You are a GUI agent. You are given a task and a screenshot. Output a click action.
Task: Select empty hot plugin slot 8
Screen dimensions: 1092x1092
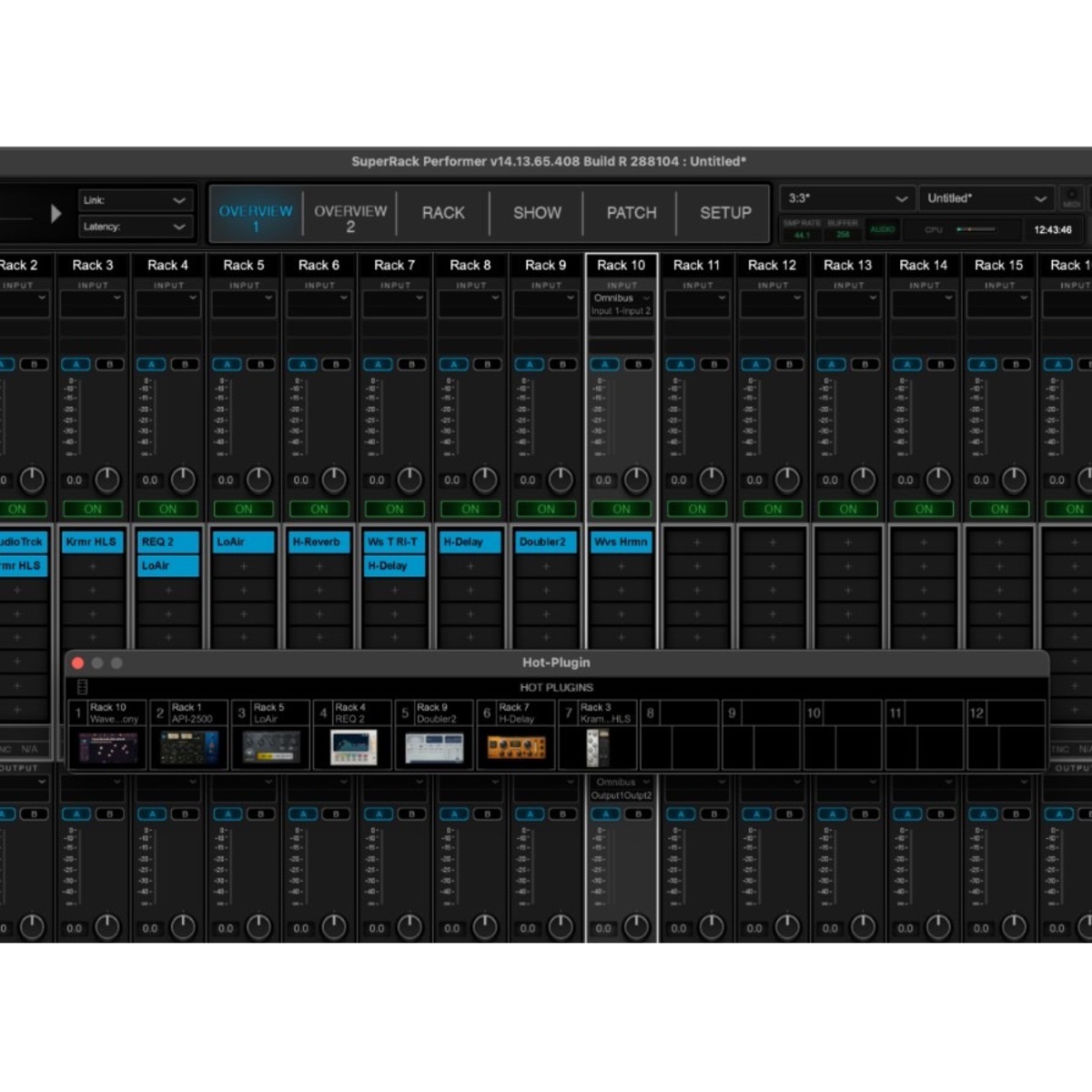pyautogui.click(x=680, y=734)
